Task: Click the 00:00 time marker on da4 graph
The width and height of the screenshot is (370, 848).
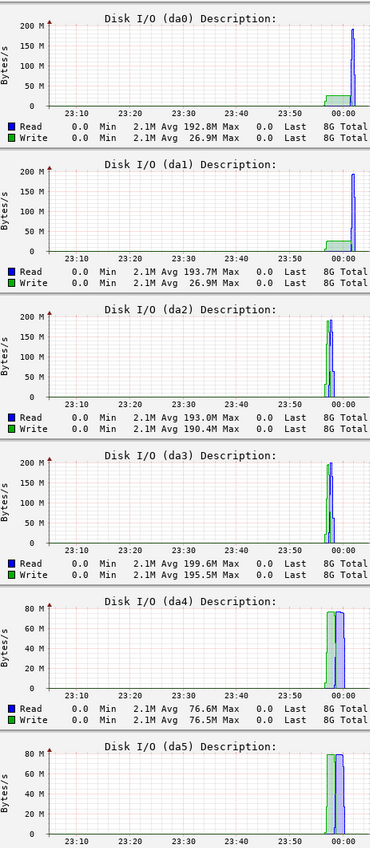Action: coord(343,696)
